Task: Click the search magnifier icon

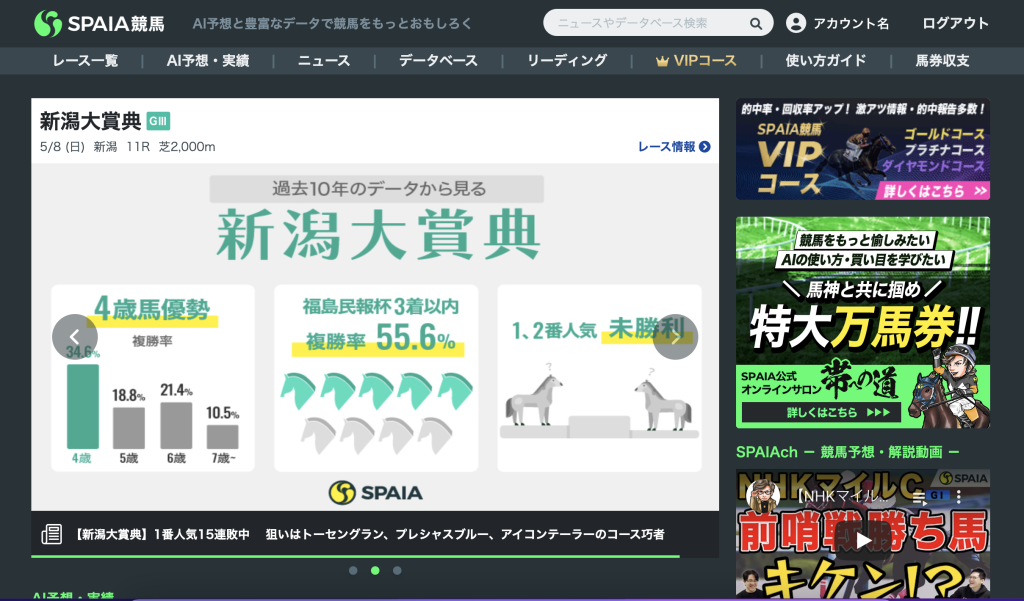Action: pyautogui.click(x=756, y=24)
